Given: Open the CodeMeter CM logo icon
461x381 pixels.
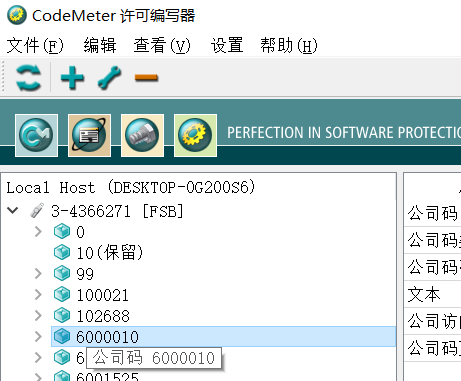Looking at the screenshot, I should [36, 135].
